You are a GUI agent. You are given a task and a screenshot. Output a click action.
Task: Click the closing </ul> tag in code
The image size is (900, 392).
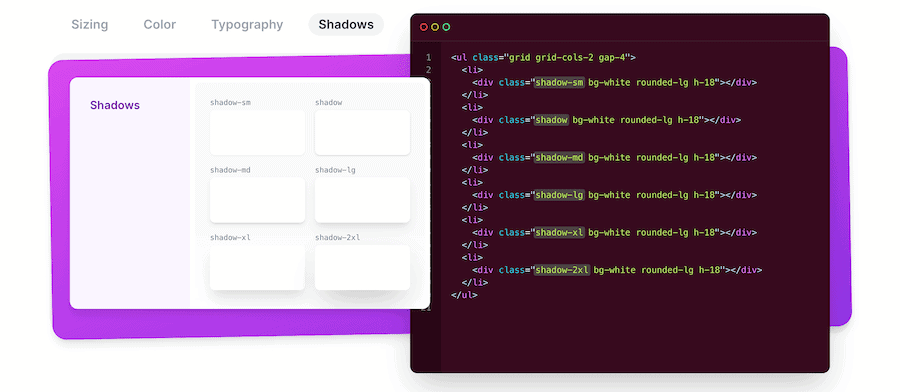coord(464,295)
